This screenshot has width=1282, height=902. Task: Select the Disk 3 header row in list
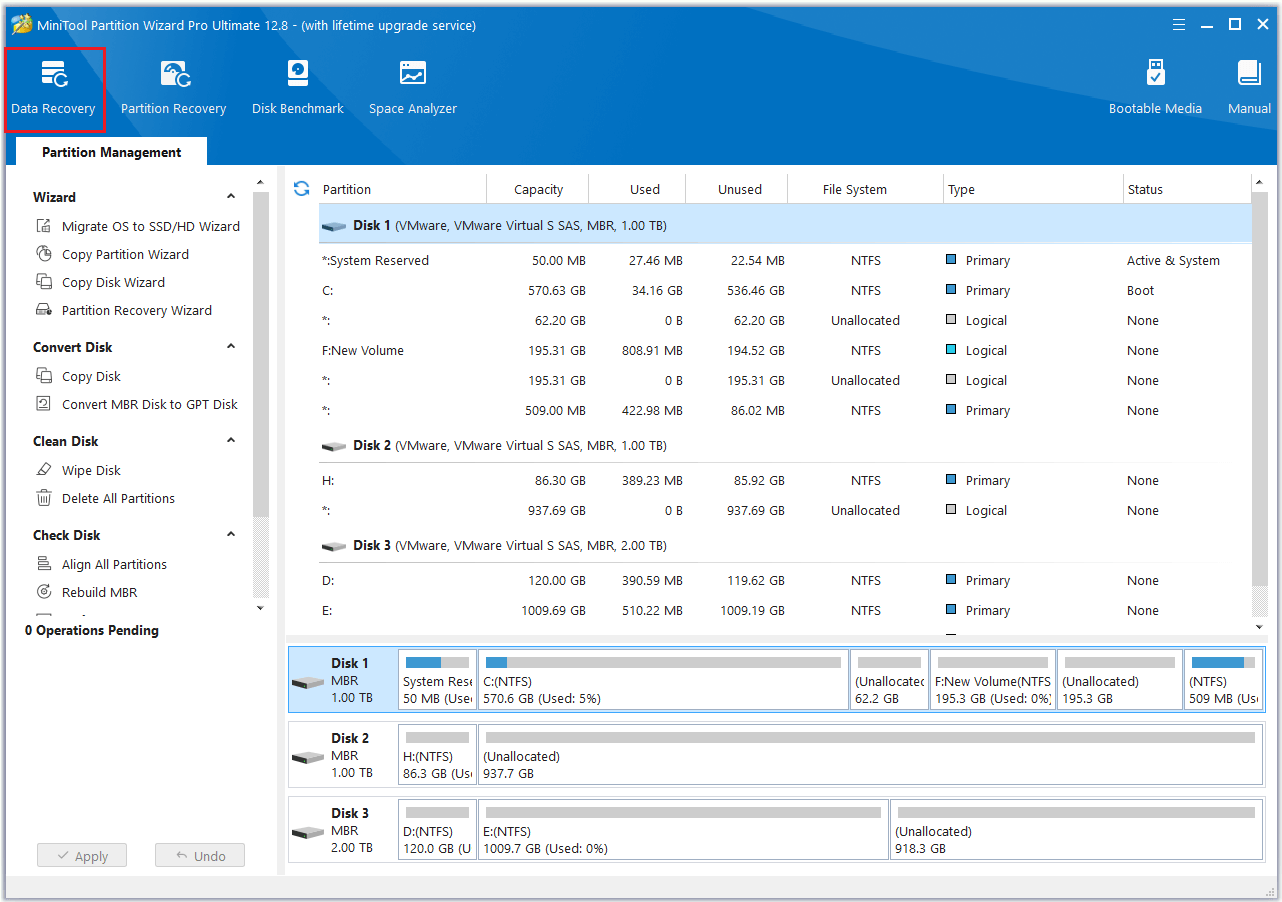pyautogui.click(x=785, y=545)
